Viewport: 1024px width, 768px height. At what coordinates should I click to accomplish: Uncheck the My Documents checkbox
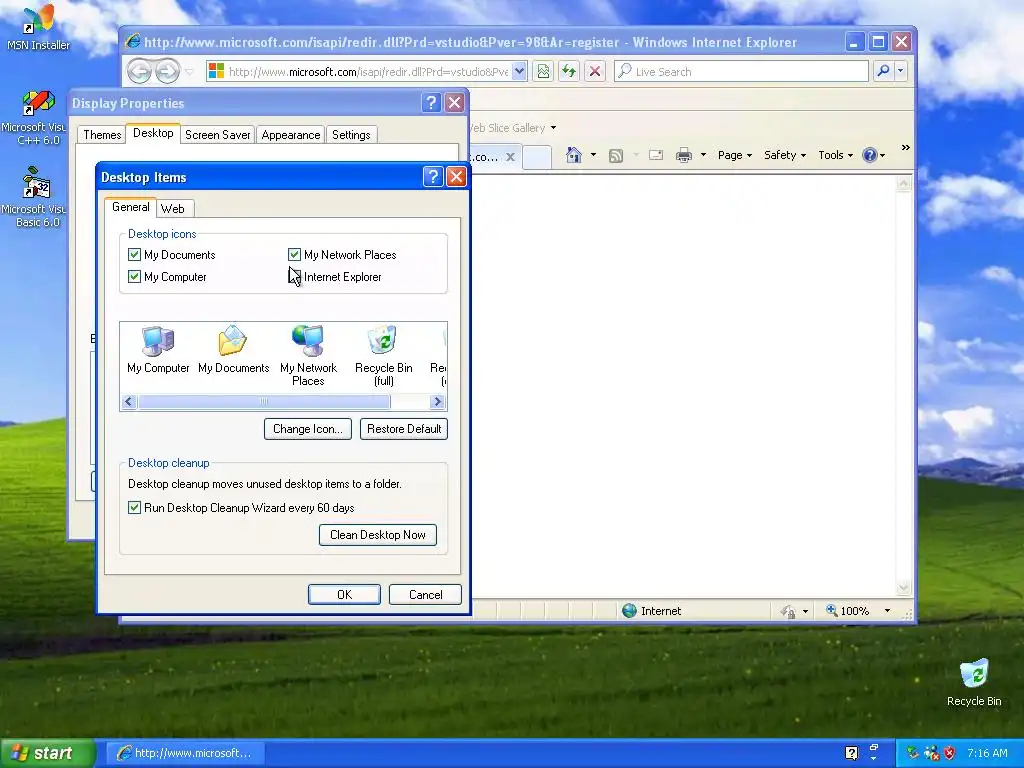(135, 255)
